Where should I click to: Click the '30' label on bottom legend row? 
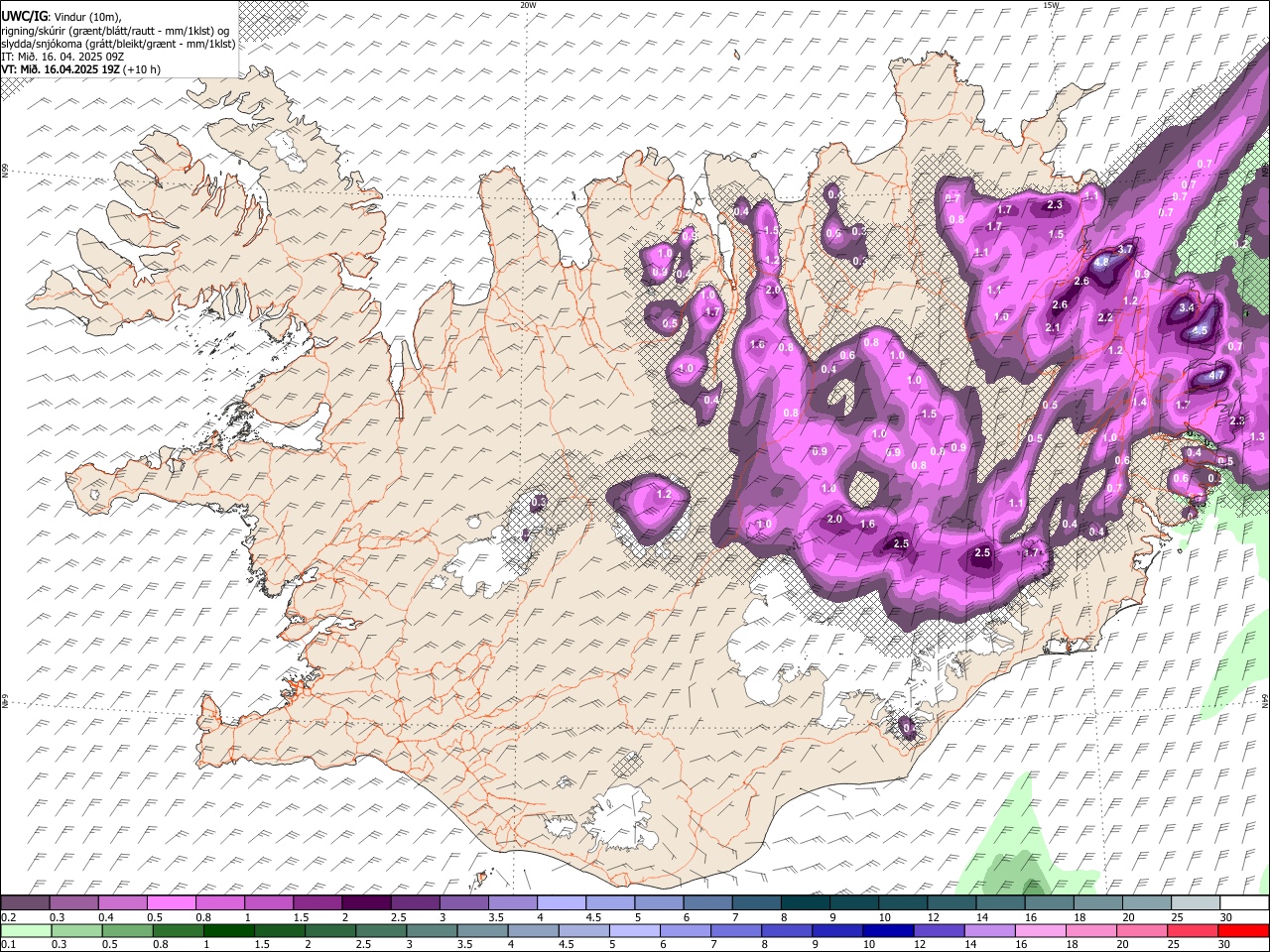pyautogui.click(x=1222, y=945)
